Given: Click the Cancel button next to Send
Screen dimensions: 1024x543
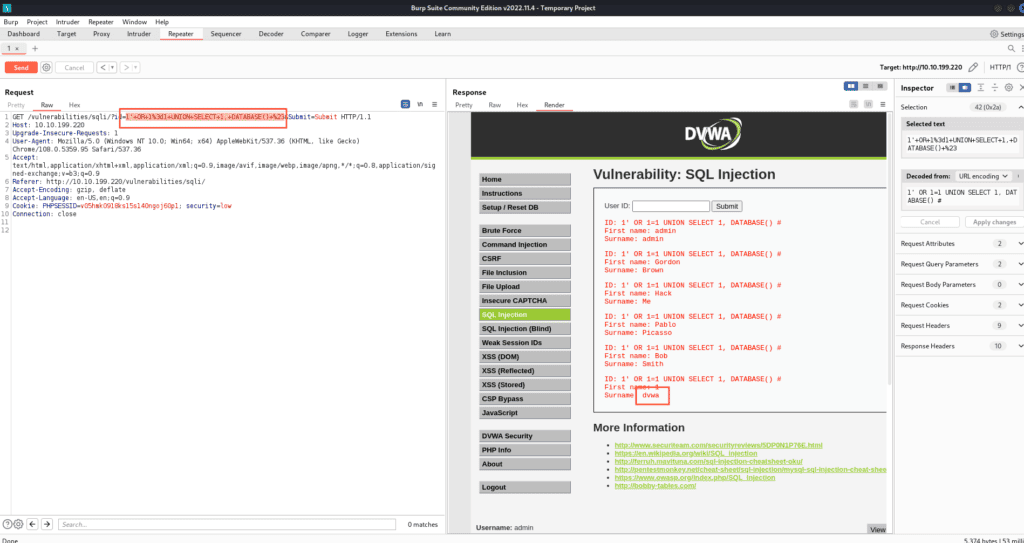Looking at the screenshot, I should point(74,67).
